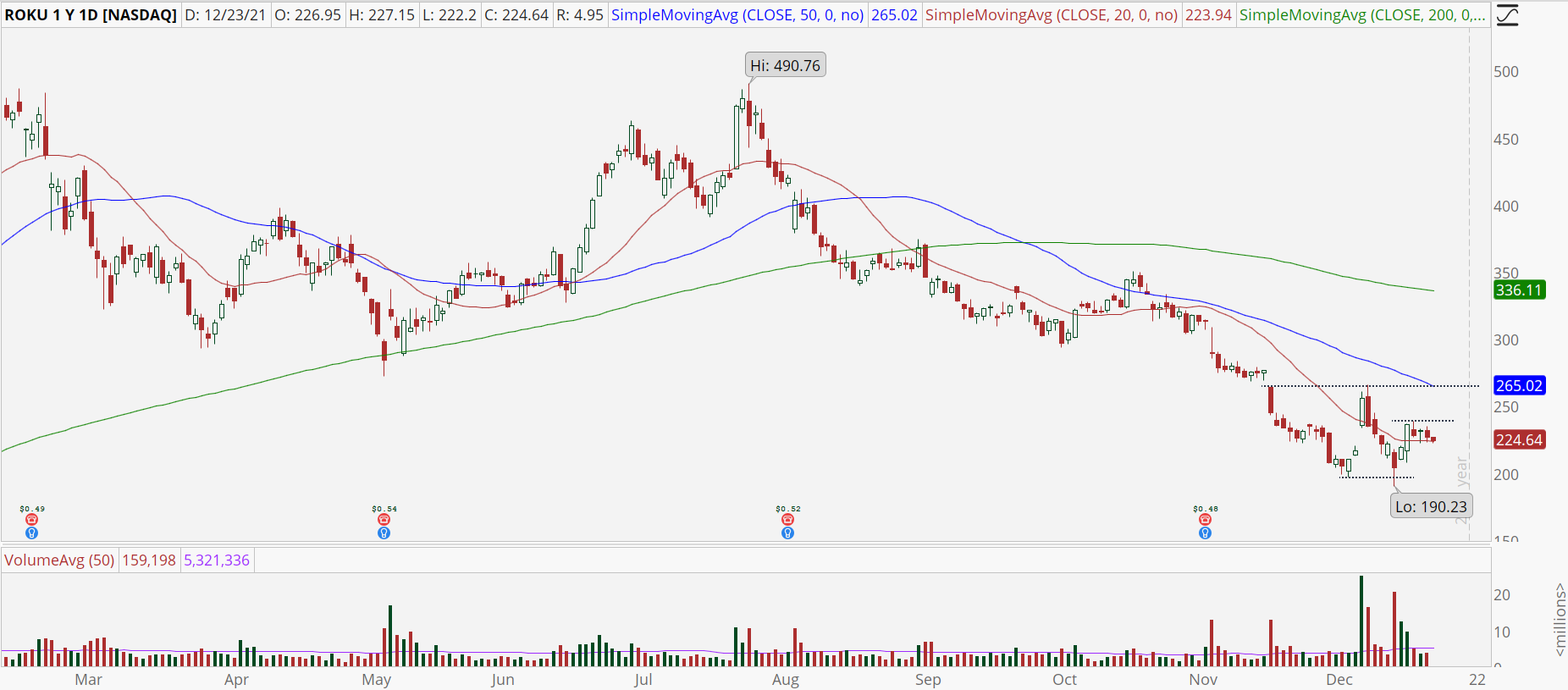Click the red 224.64 price axis label
1568x690 pixels.
pyautogui.click(x=1519, y=439)
